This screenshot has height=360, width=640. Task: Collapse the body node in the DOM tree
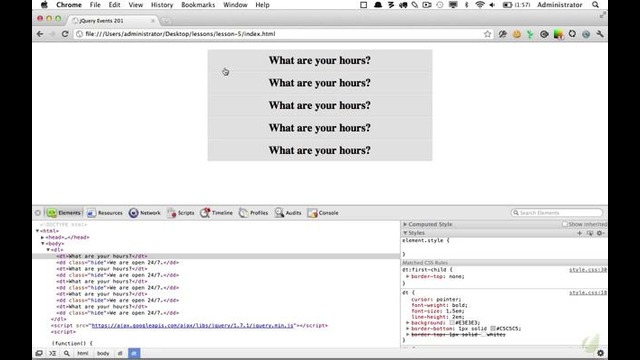click(x=42, y=244)
